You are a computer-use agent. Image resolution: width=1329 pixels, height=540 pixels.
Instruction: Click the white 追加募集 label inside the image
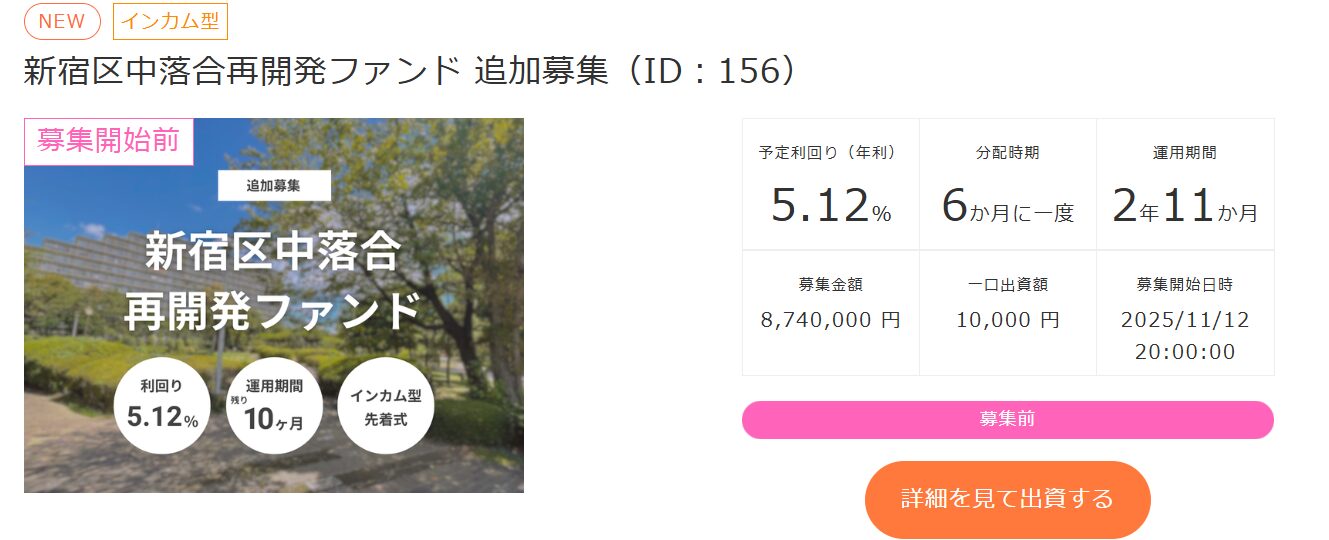coord(273,186)
